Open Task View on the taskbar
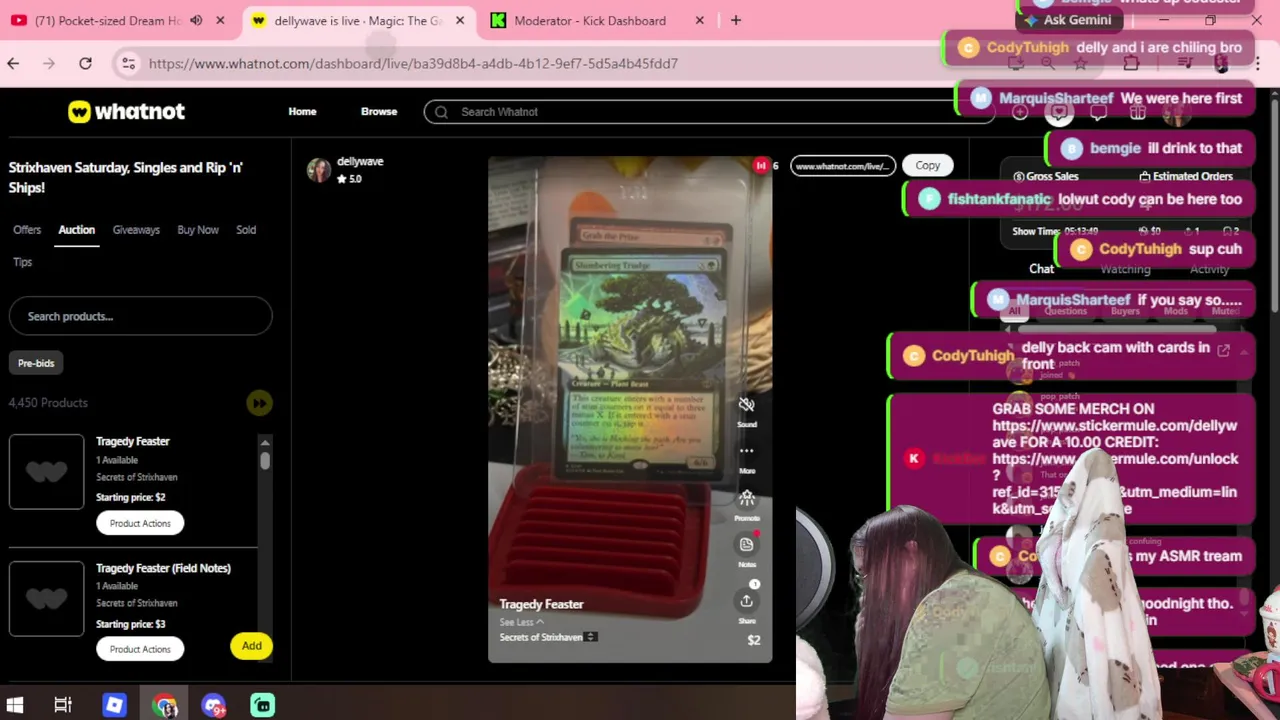This screenshot has height=720, width=1280. (x=63, y=705)
